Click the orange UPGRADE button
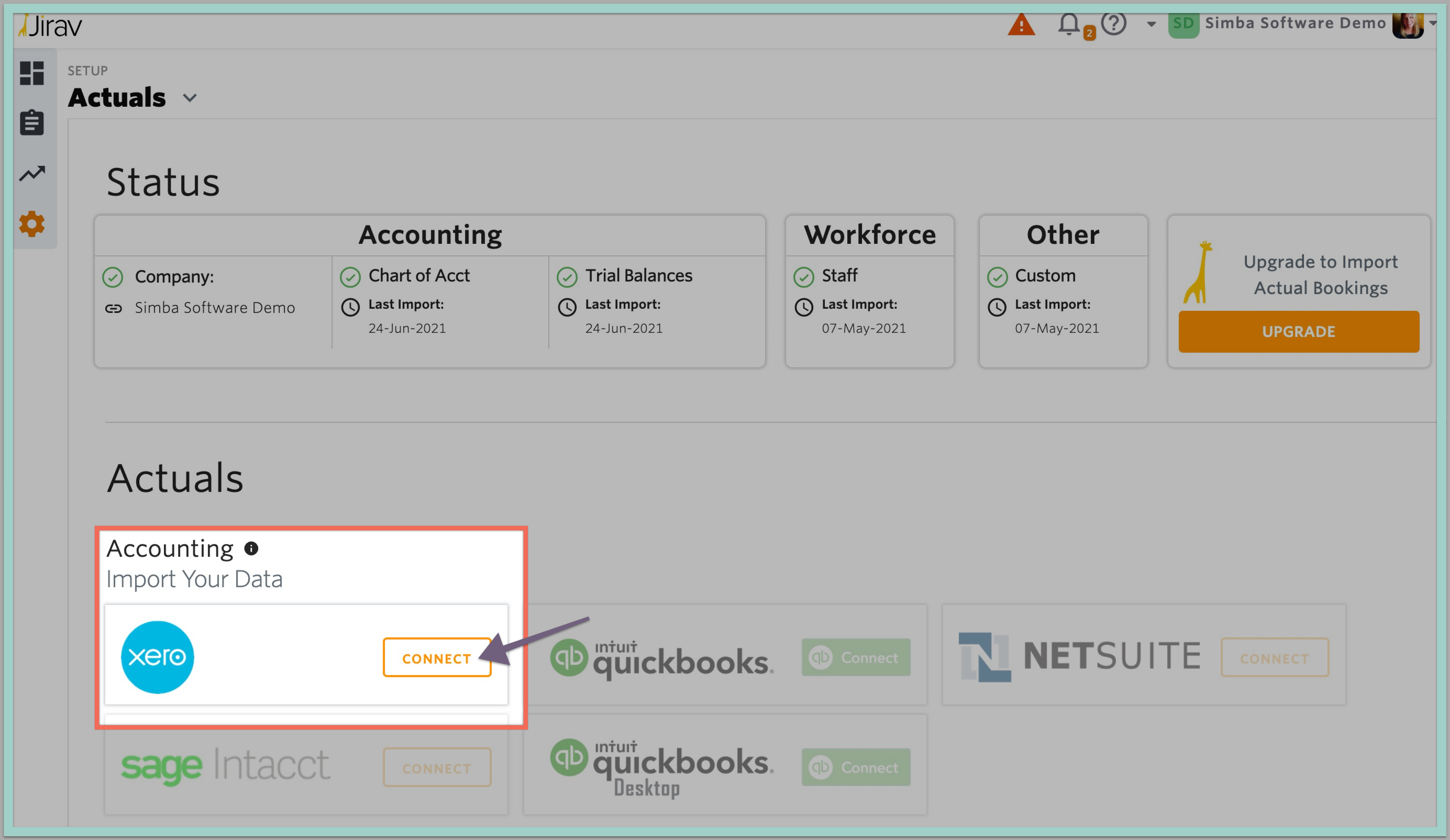 [x=1299, y=332]
